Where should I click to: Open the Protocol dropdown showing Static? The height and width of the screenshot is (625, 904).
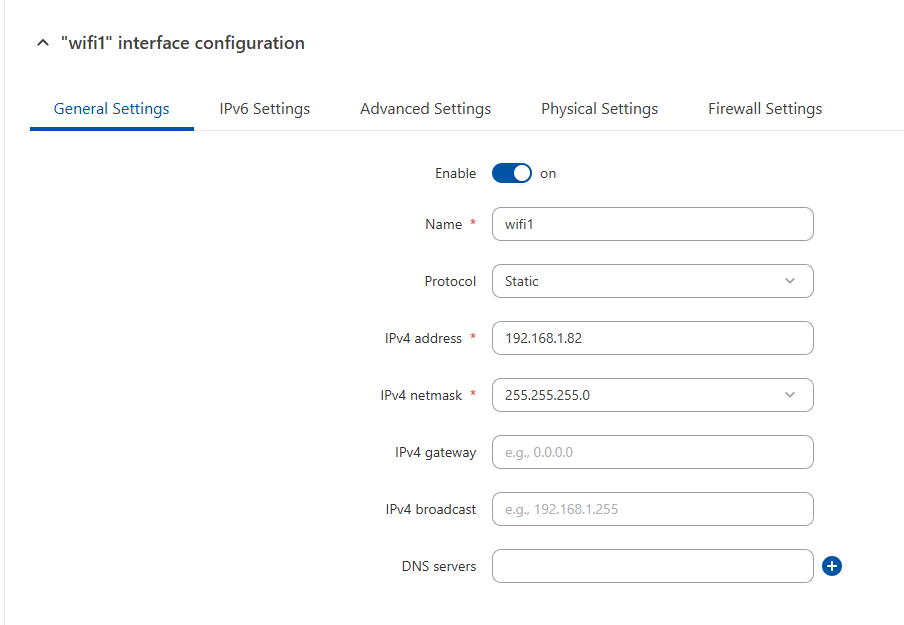(x=652, y=281)
